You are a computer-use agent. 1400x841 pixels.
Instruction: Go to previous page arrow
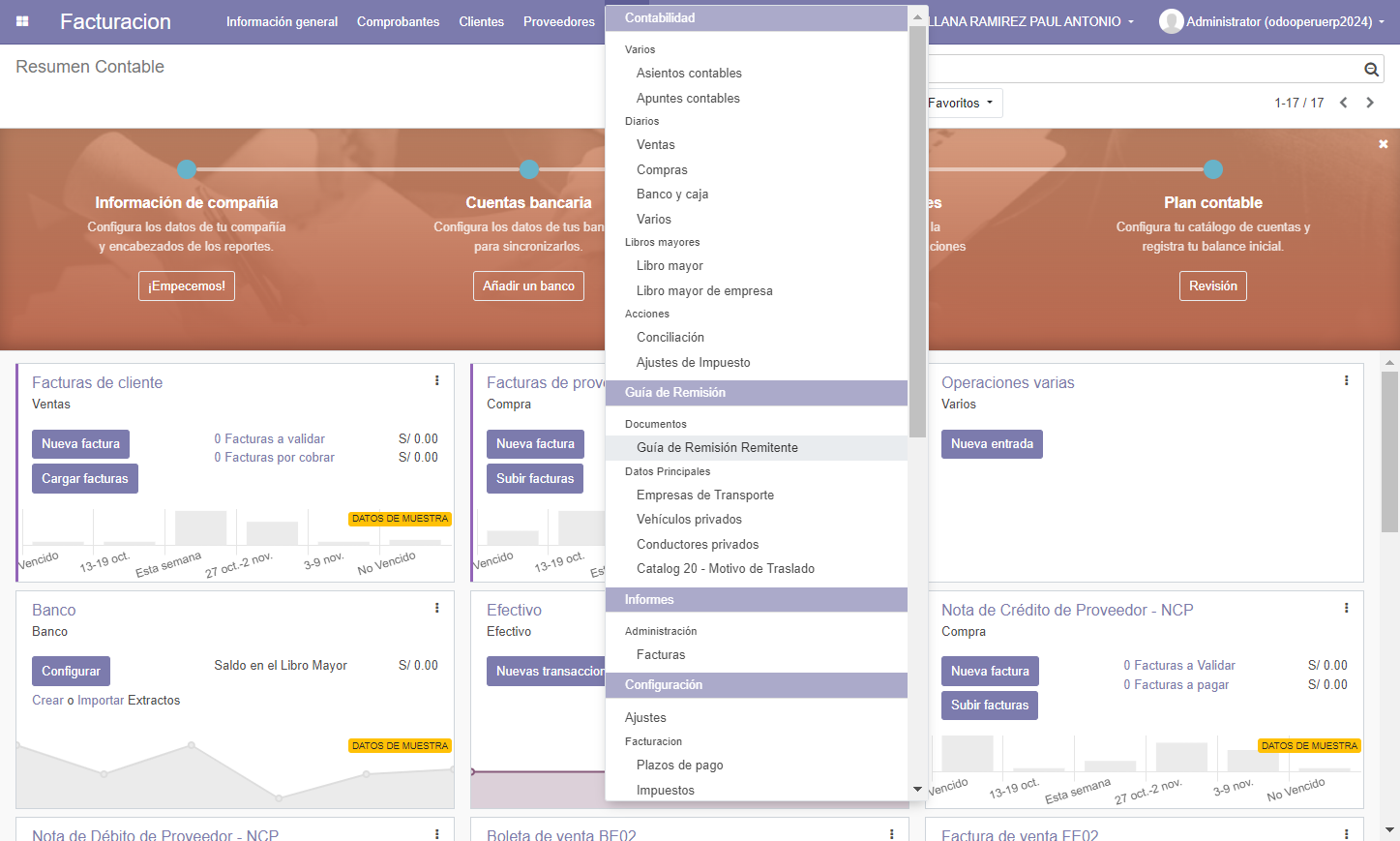(x=1344, y=103)
